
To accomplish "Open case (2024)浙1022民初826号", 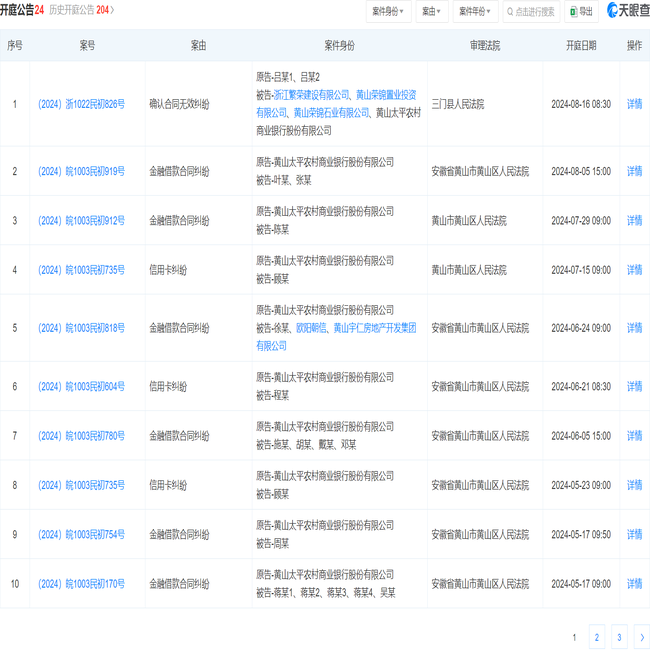I will 81,104.
